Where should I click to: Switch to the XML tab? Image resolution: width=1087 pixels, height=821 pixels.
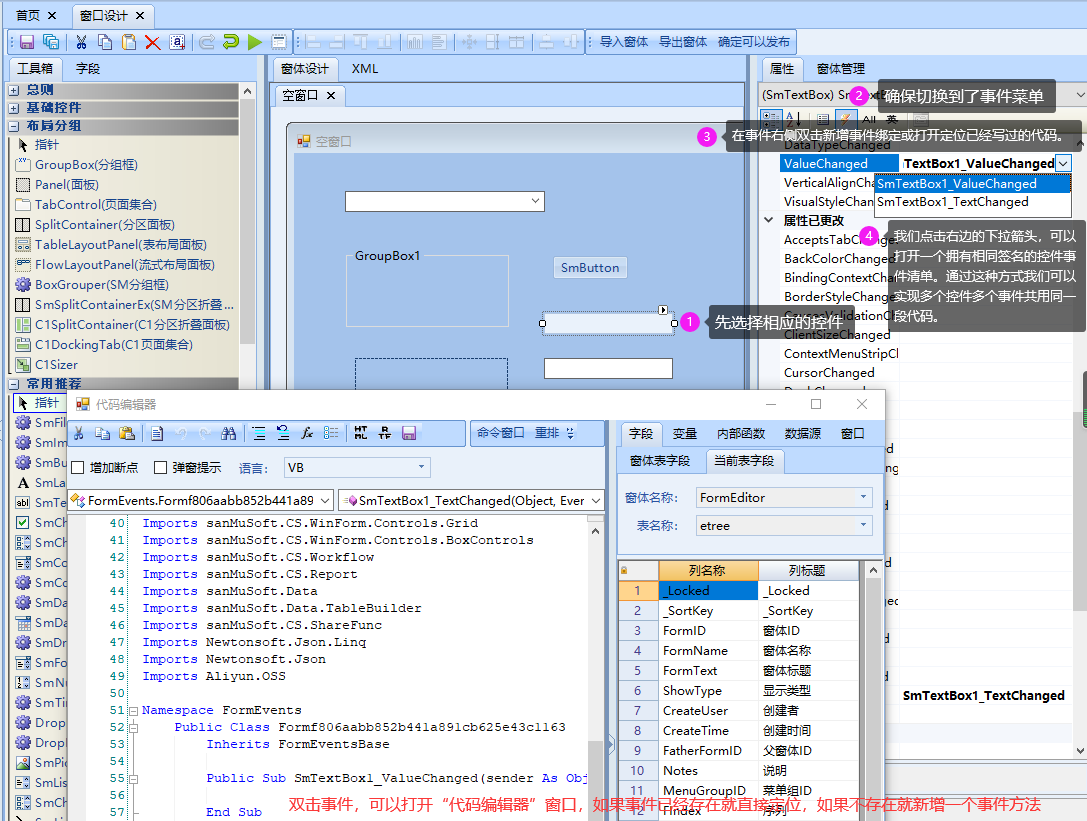click(x=365, y=69)
